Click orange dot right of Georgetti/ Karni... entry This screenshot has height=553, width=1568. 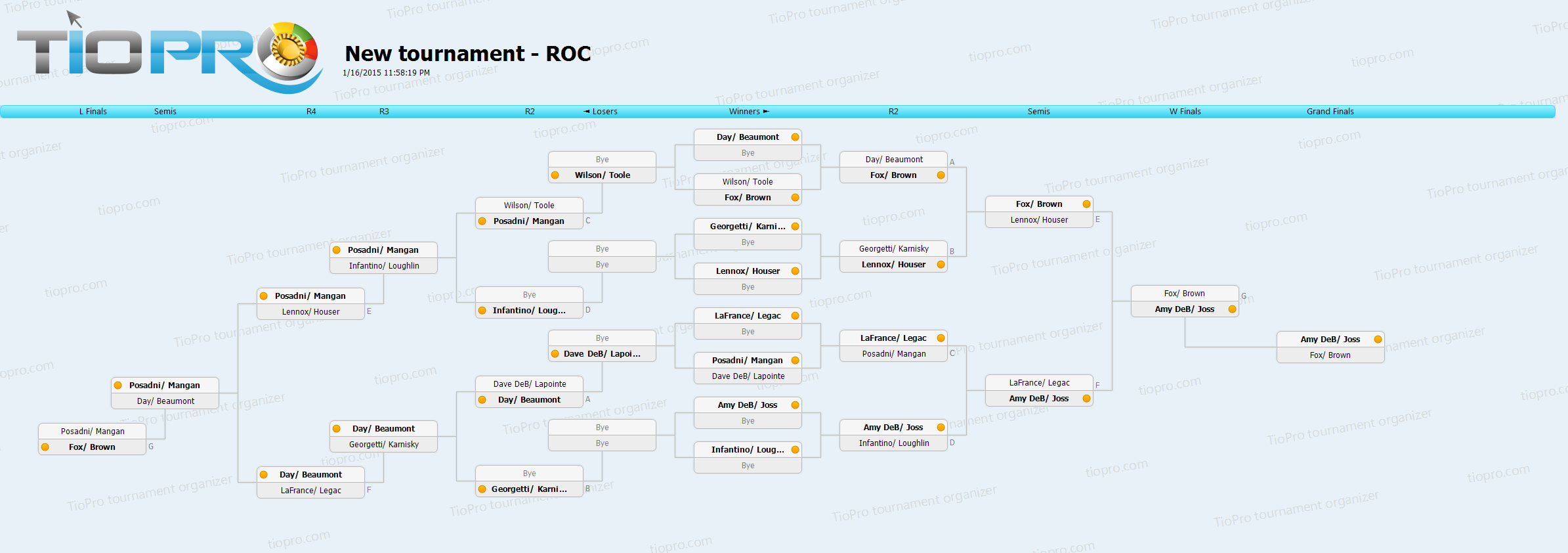(795, 227)
